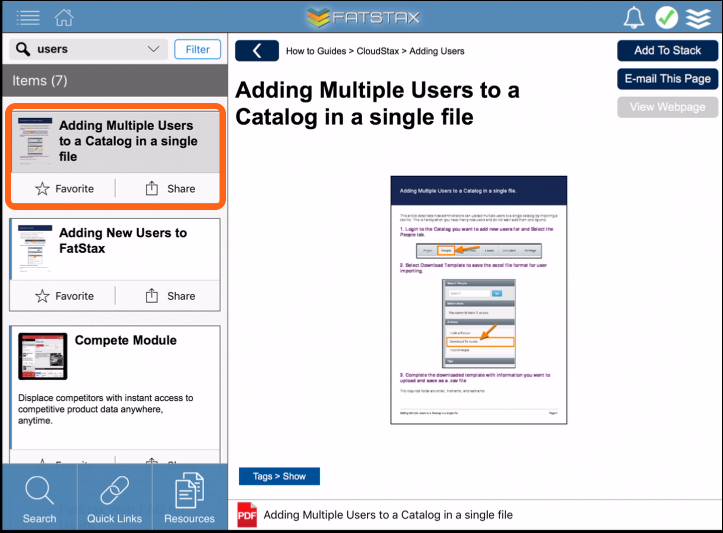
Task: Click Compete Module description text
Action: pyautogui.click(x=106, y=409)
